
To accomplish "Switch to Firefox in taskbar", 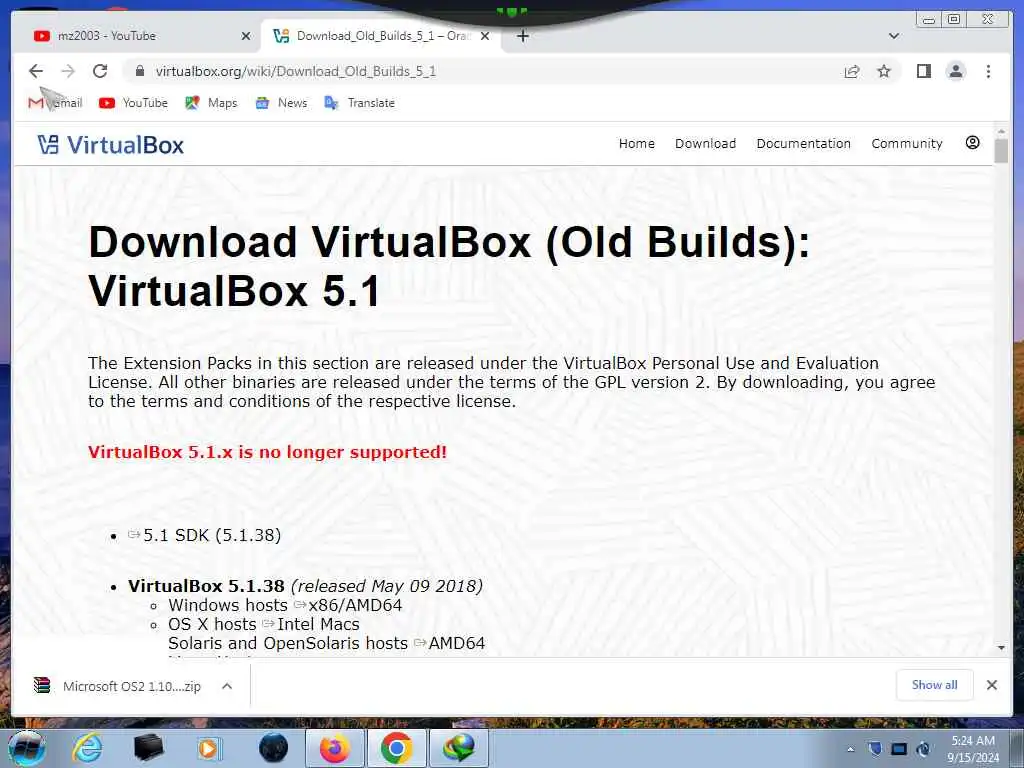I will pyautogui.click(x=334, y=748).
